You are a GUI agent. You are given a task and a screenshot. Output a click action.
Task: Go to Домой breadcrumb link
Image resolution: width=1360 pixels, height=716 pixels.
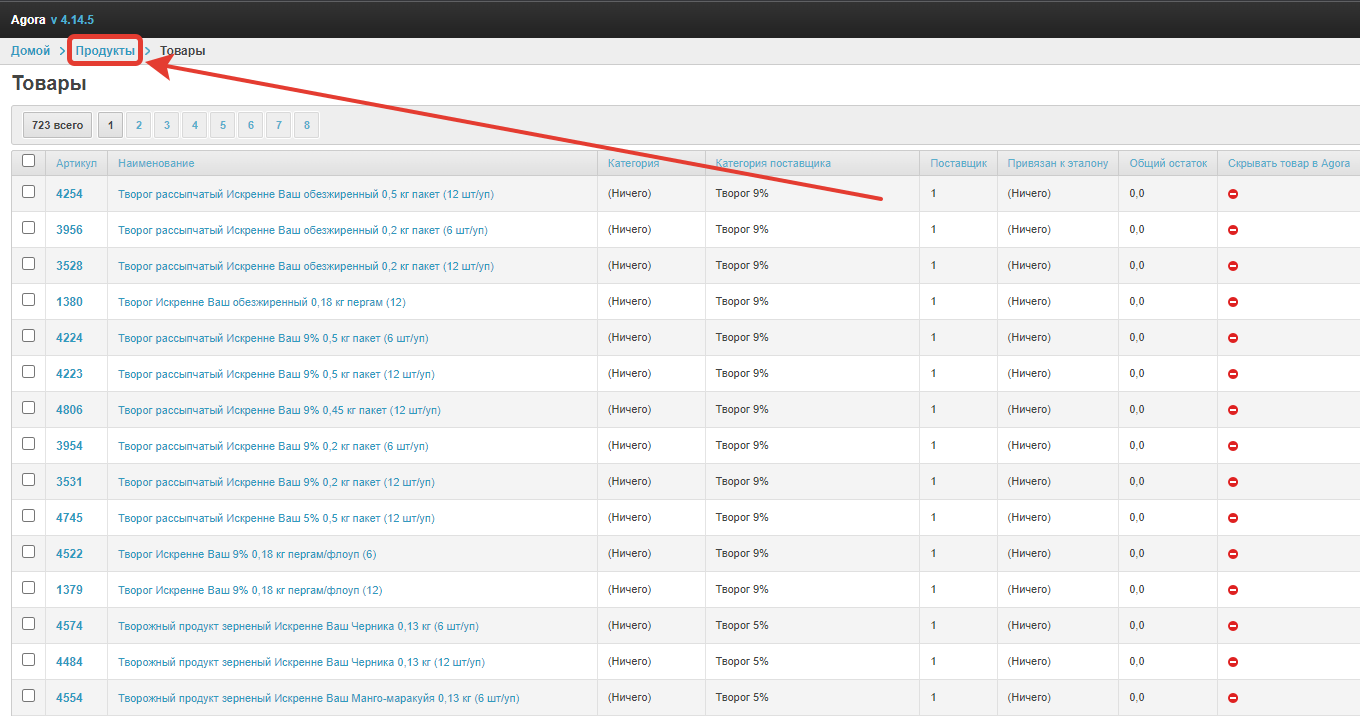[30, 51]
